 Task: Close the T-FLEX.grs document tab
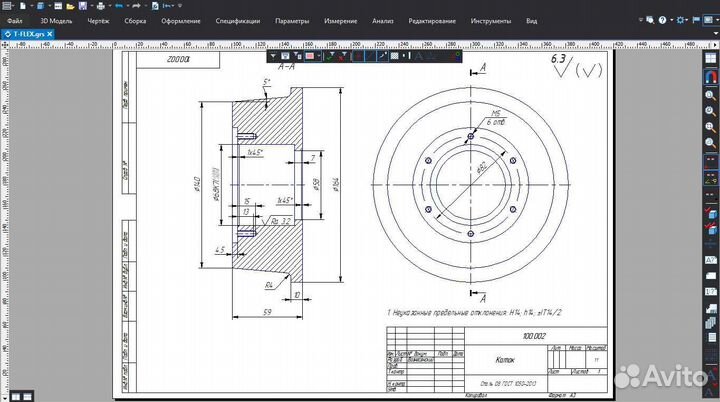(x=50, y=34)
